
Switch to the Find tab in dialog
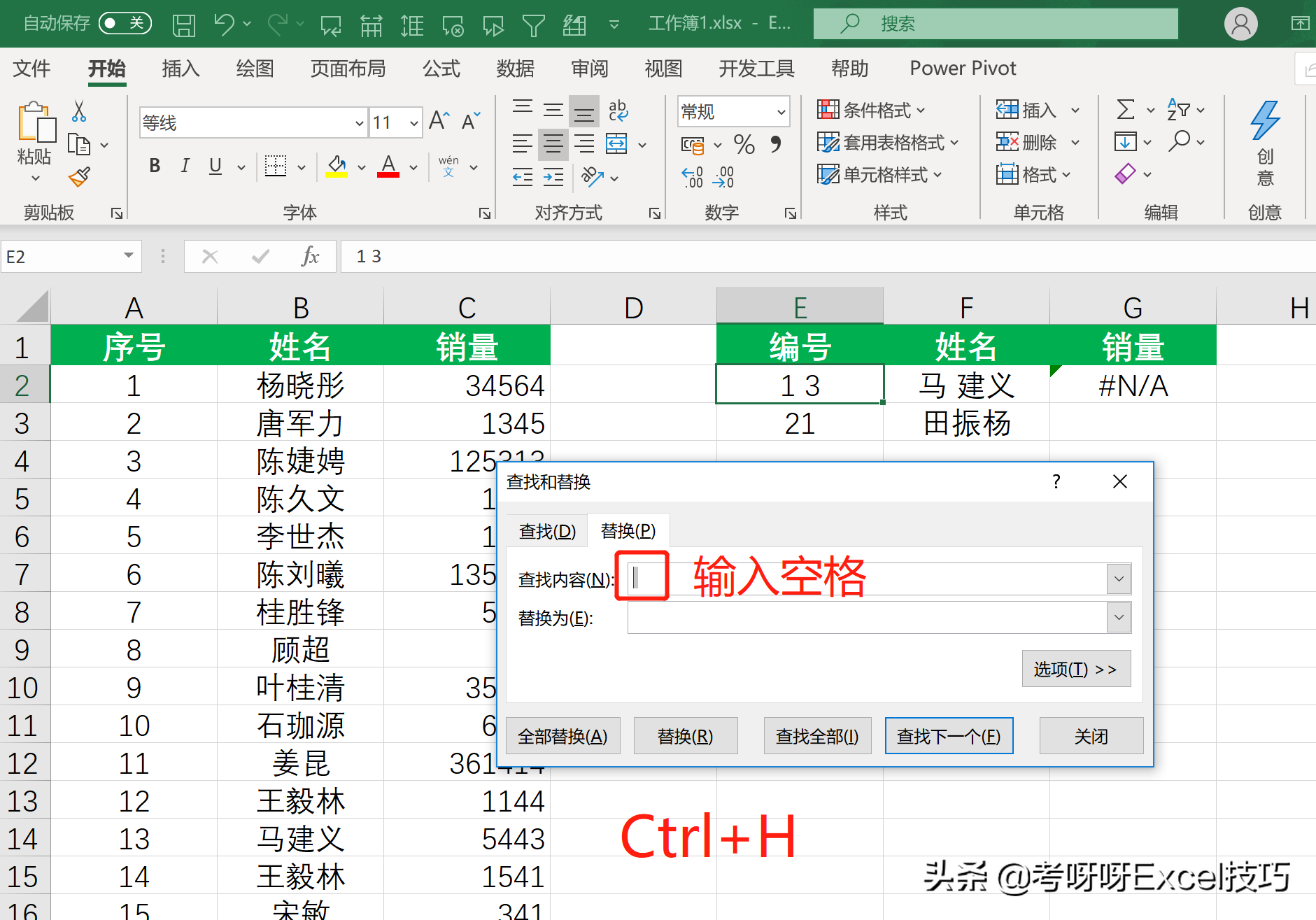pos(547,532)
